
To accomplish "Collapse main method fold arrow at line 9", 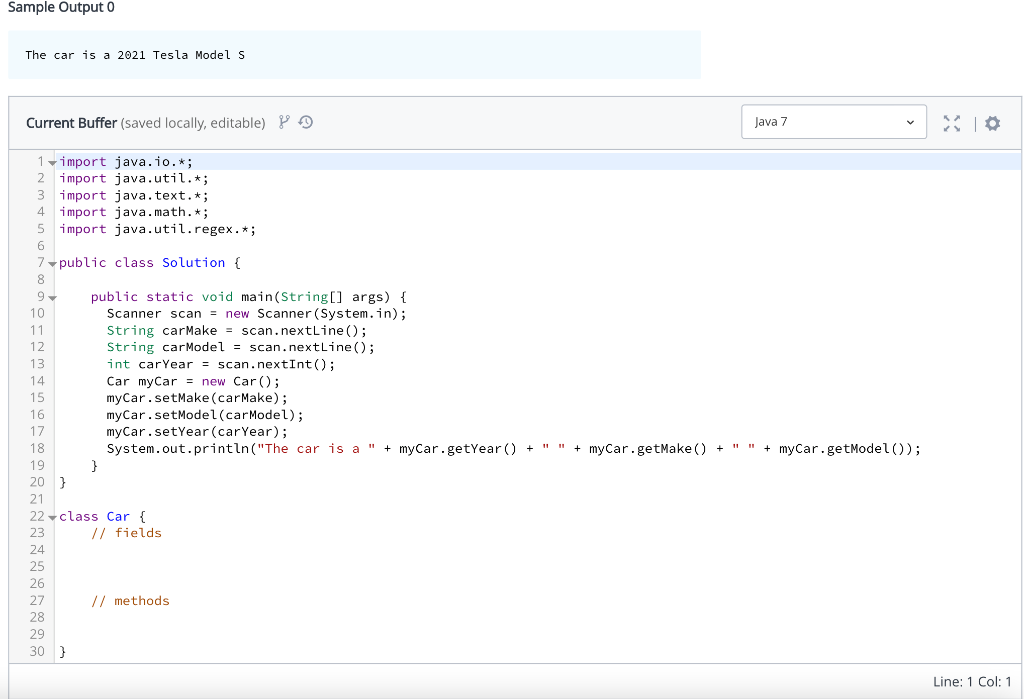I will (x=52, y=298).
